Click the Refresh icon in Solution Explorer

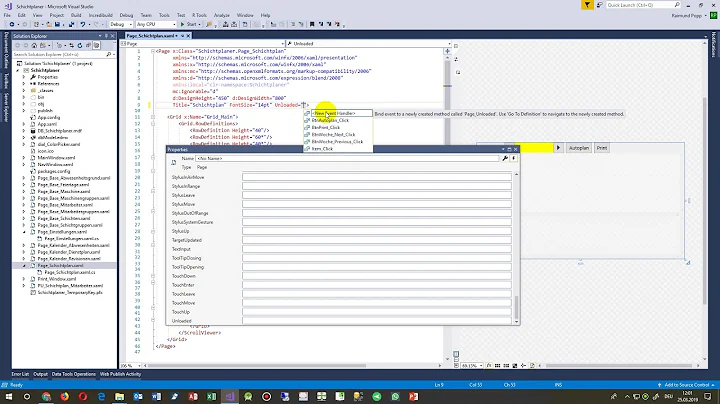tap(79, 45)
